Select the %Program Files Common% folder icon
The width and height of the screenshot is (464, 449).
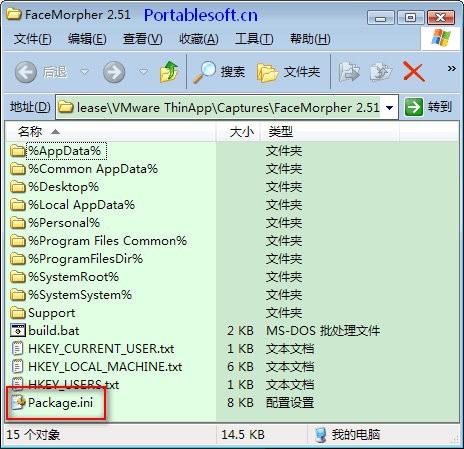click(x=18, y=241)
